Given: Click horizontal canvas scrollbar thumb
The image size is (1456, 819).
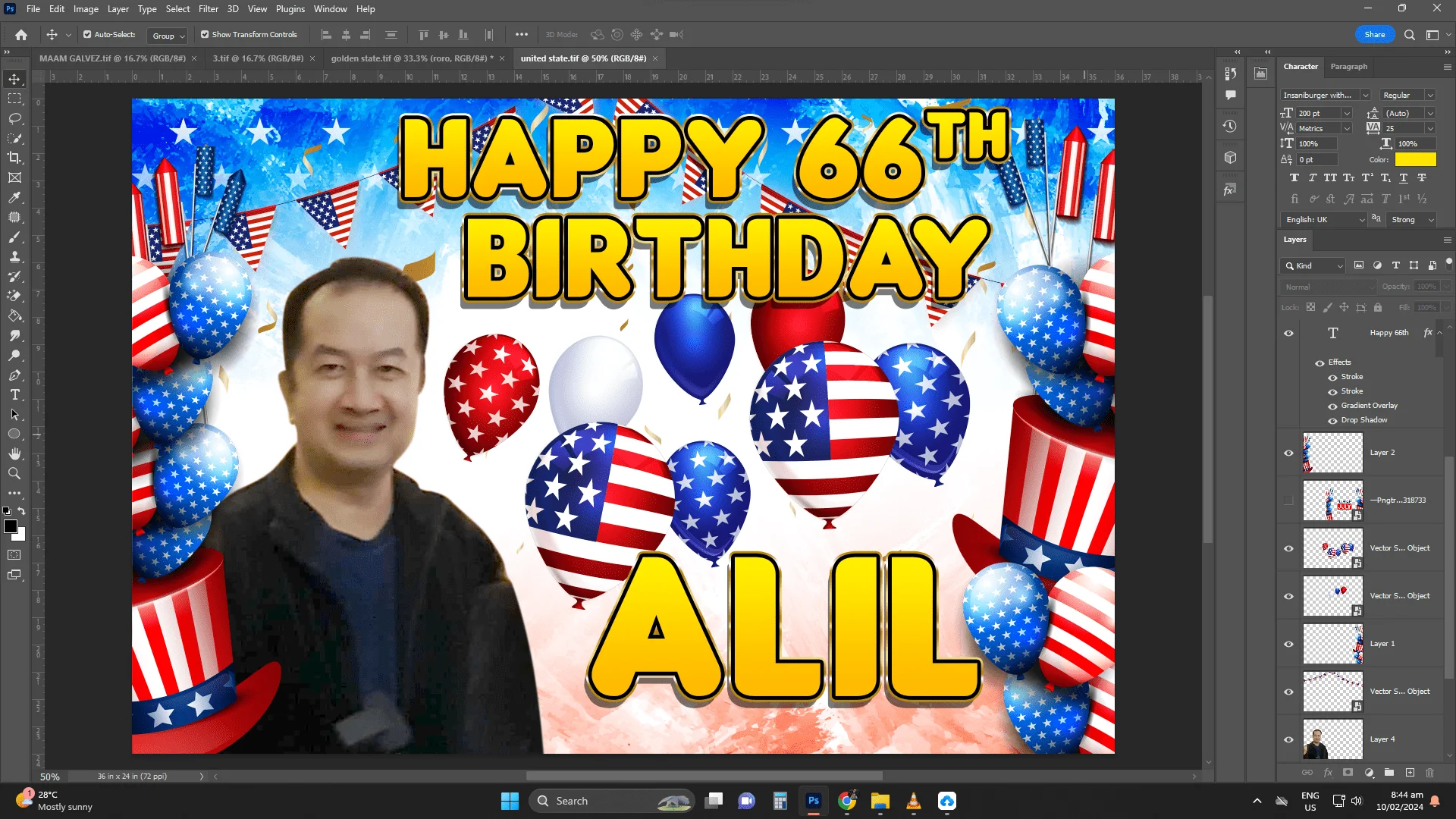Looking at the screenshot, I should [x=704, y=777].
